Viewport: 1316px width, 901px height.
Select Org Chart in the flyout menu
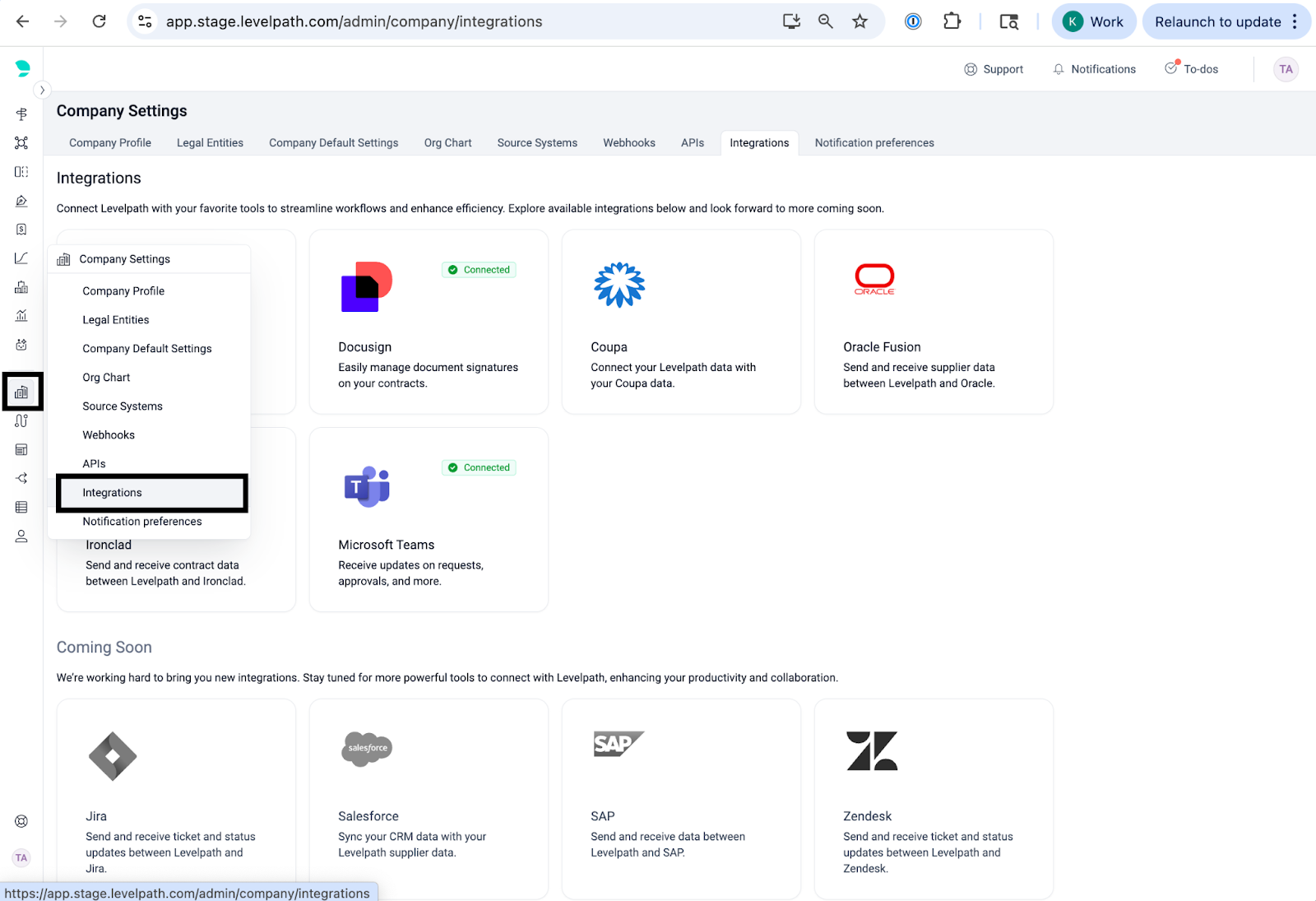(x=106, y=378)
